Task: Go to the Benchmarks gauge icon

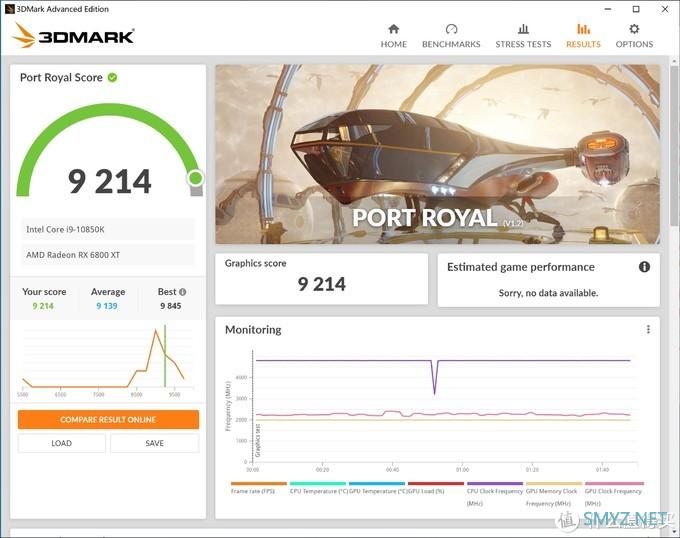Action: [451, 29]
